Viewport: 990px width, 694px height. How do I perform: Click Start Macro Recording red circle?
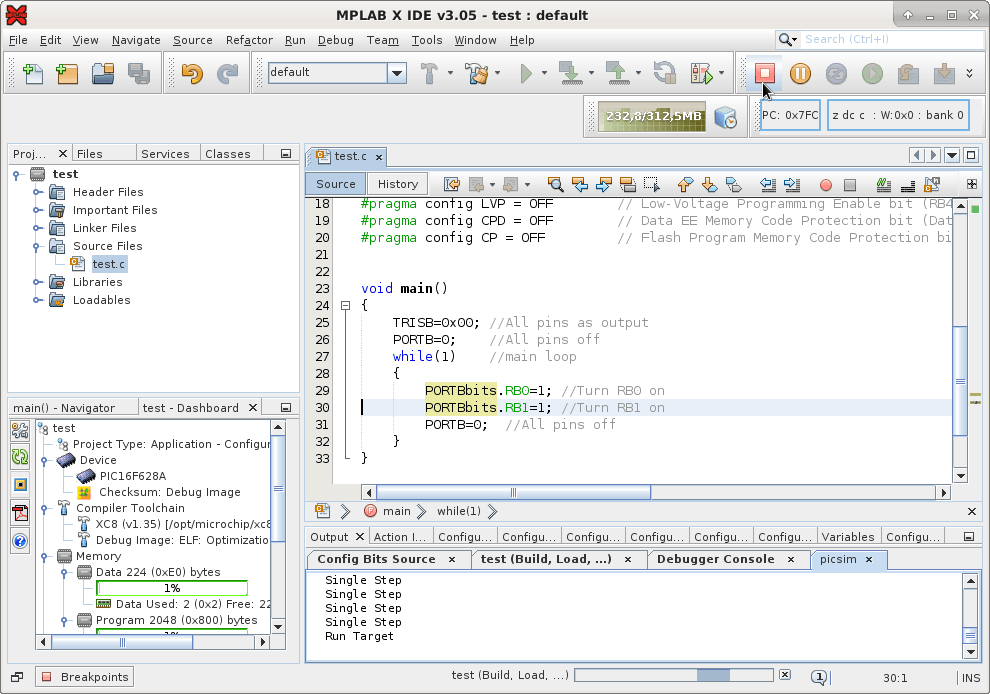[x=826, y=185]
